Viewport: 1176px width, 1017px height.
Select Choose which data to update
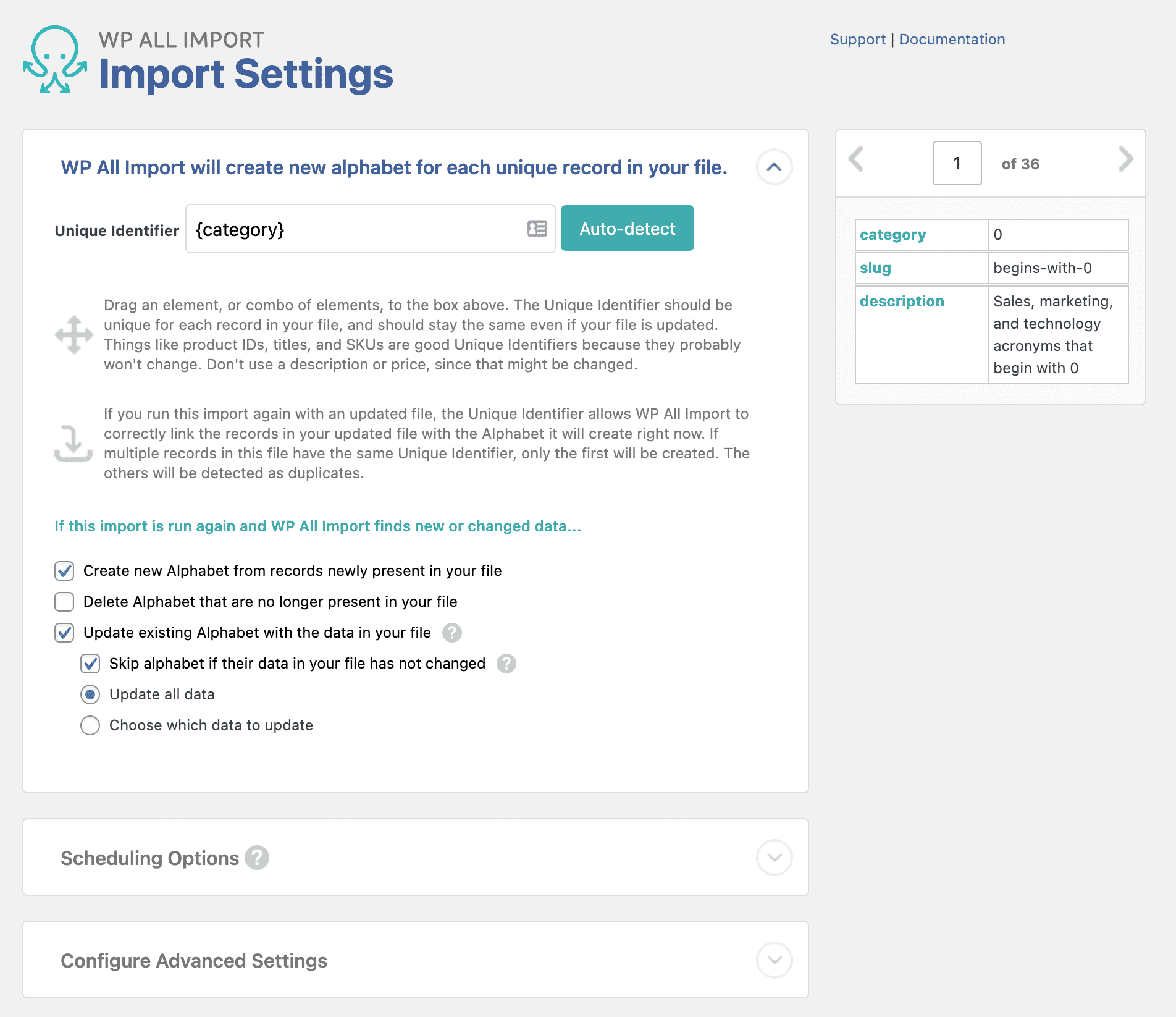[90, 725]
